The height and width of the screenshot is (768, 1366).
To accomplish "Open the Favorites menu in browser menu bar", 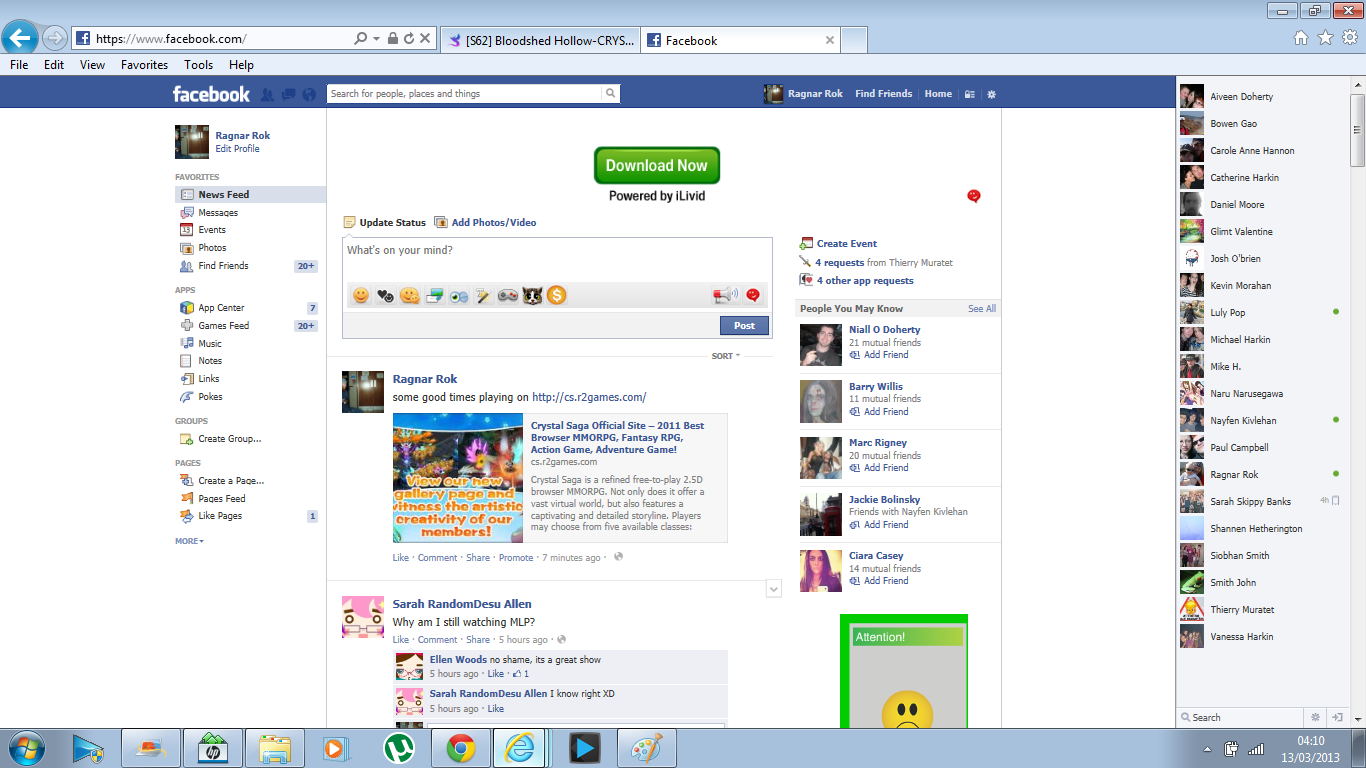I will [x=144, y=65].
